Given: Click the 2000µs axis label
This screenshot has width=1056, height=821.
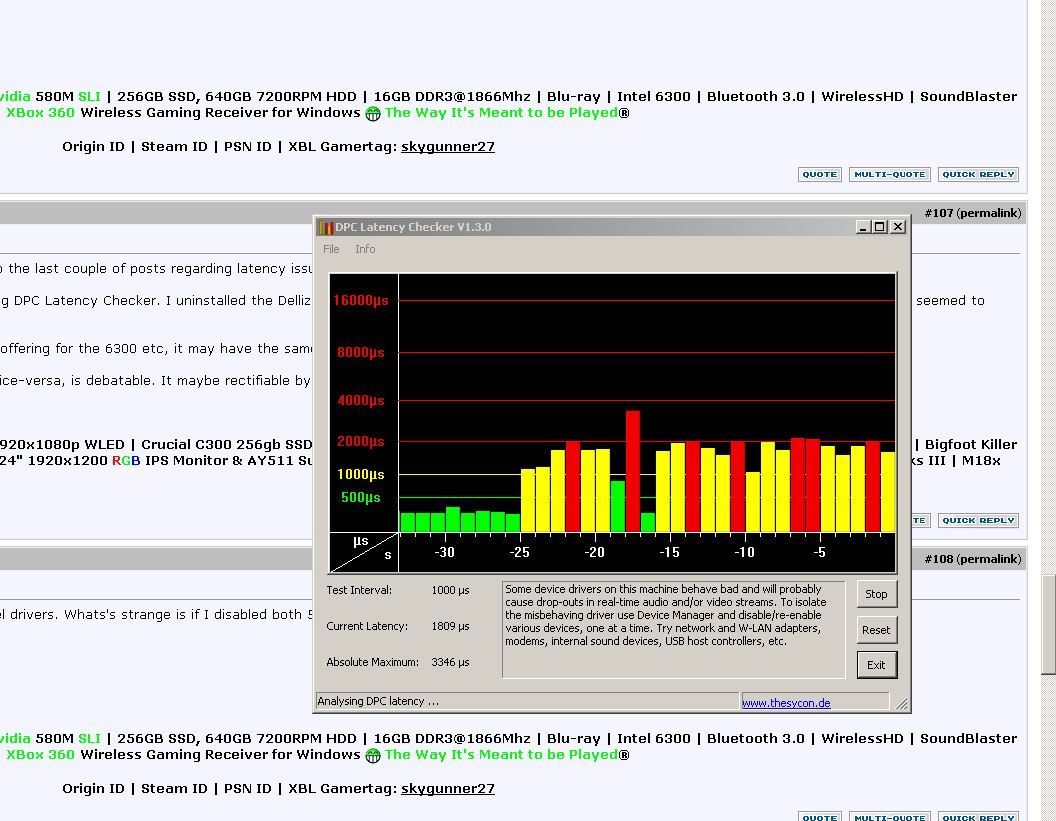Looking at the screenshot, I should (x=361, y=442).
